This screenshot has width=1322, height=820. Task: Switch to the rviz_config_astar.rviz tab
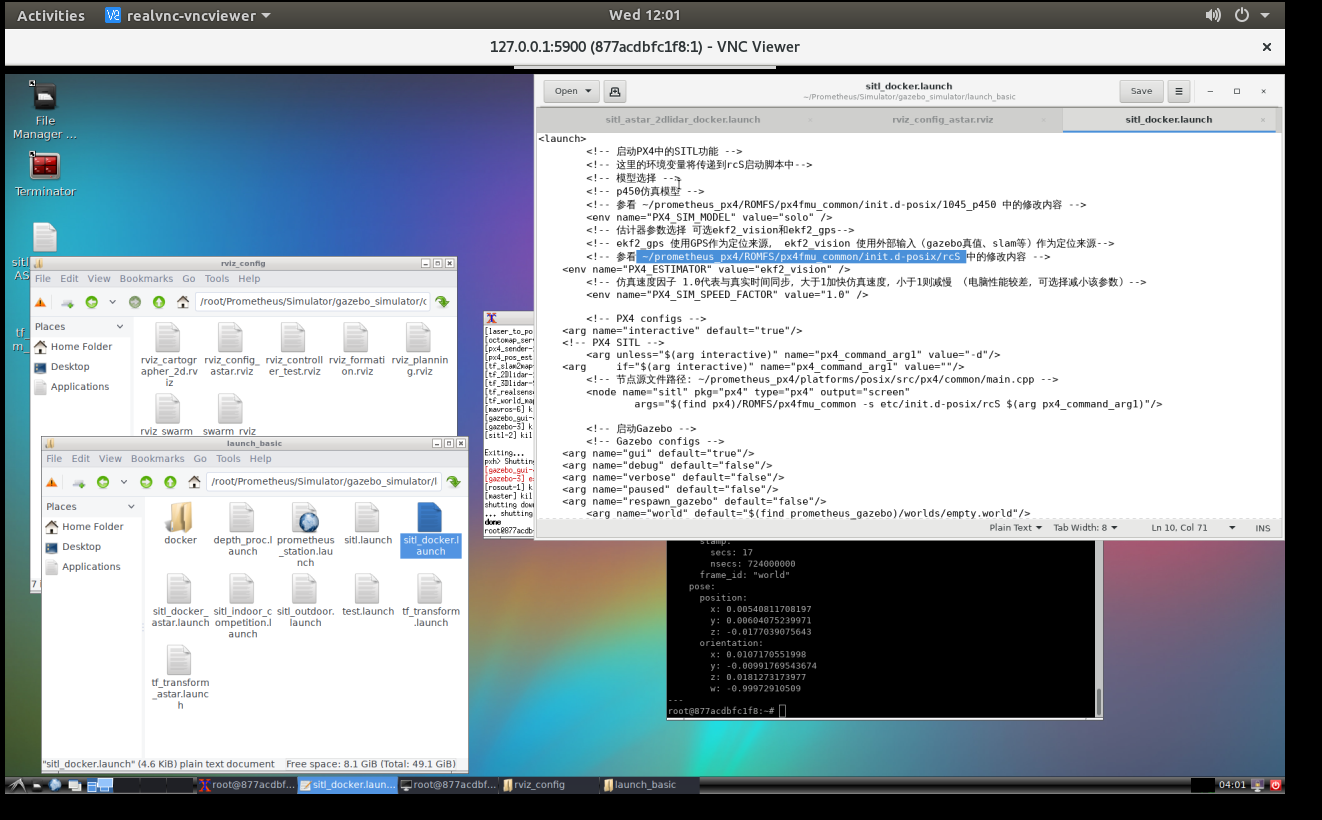[x=941, y=119]
